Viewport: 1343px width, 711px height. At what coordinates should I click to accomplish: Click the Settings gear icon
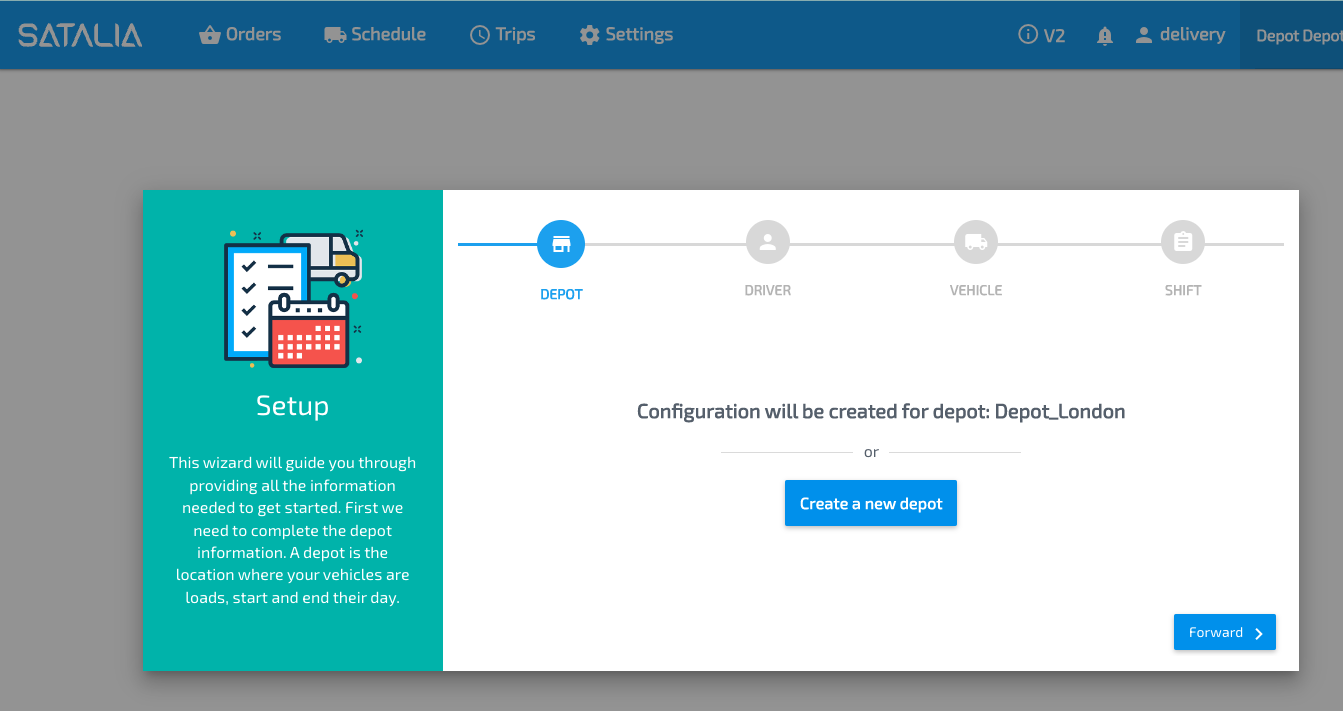pos(590,35)
